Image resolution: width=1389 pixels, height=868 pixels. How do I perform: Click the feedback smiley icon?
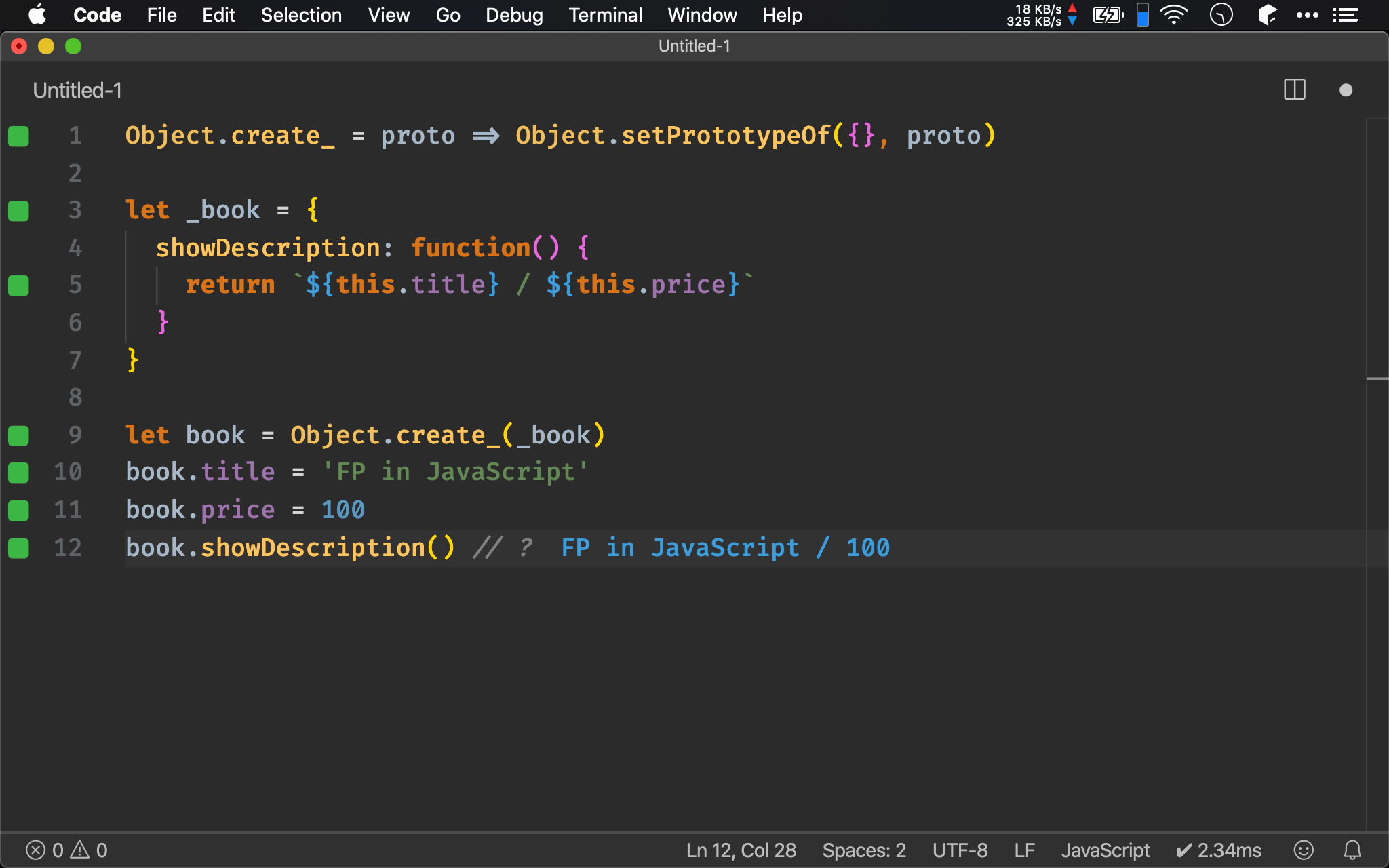coord(1304,850)
